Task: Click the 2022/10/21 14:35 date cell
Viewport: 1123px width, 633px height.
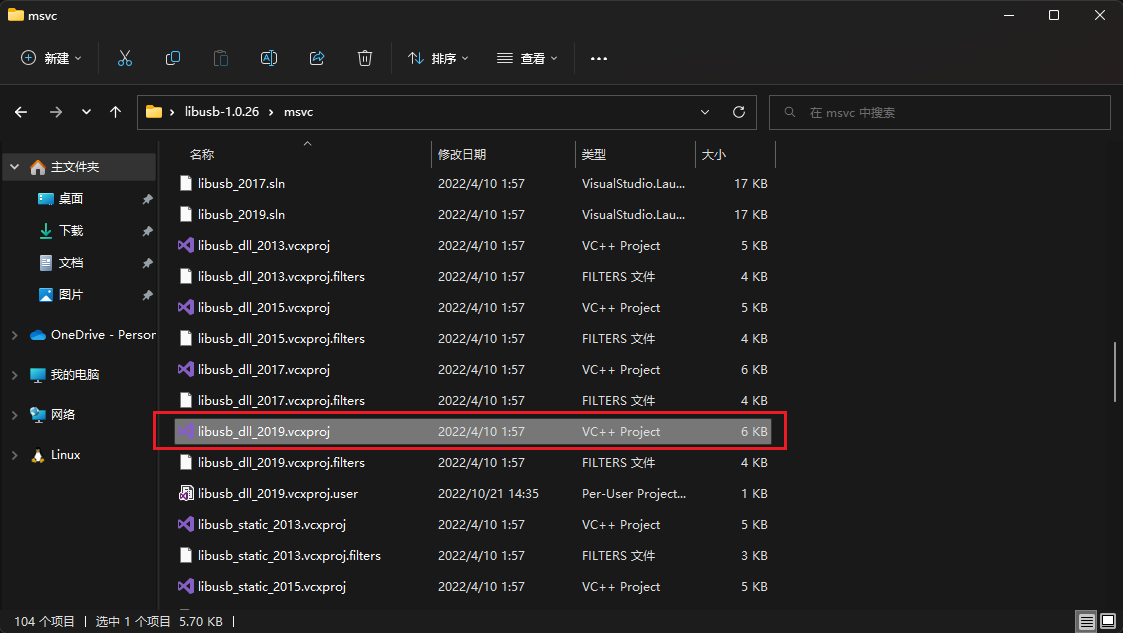Action: tap(488, 493)
